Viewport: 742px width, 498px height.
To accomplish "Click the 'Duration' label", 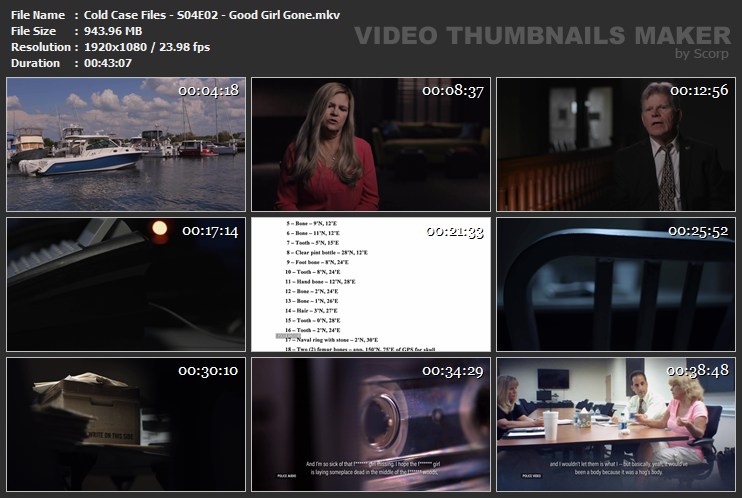I will point(35,63).
